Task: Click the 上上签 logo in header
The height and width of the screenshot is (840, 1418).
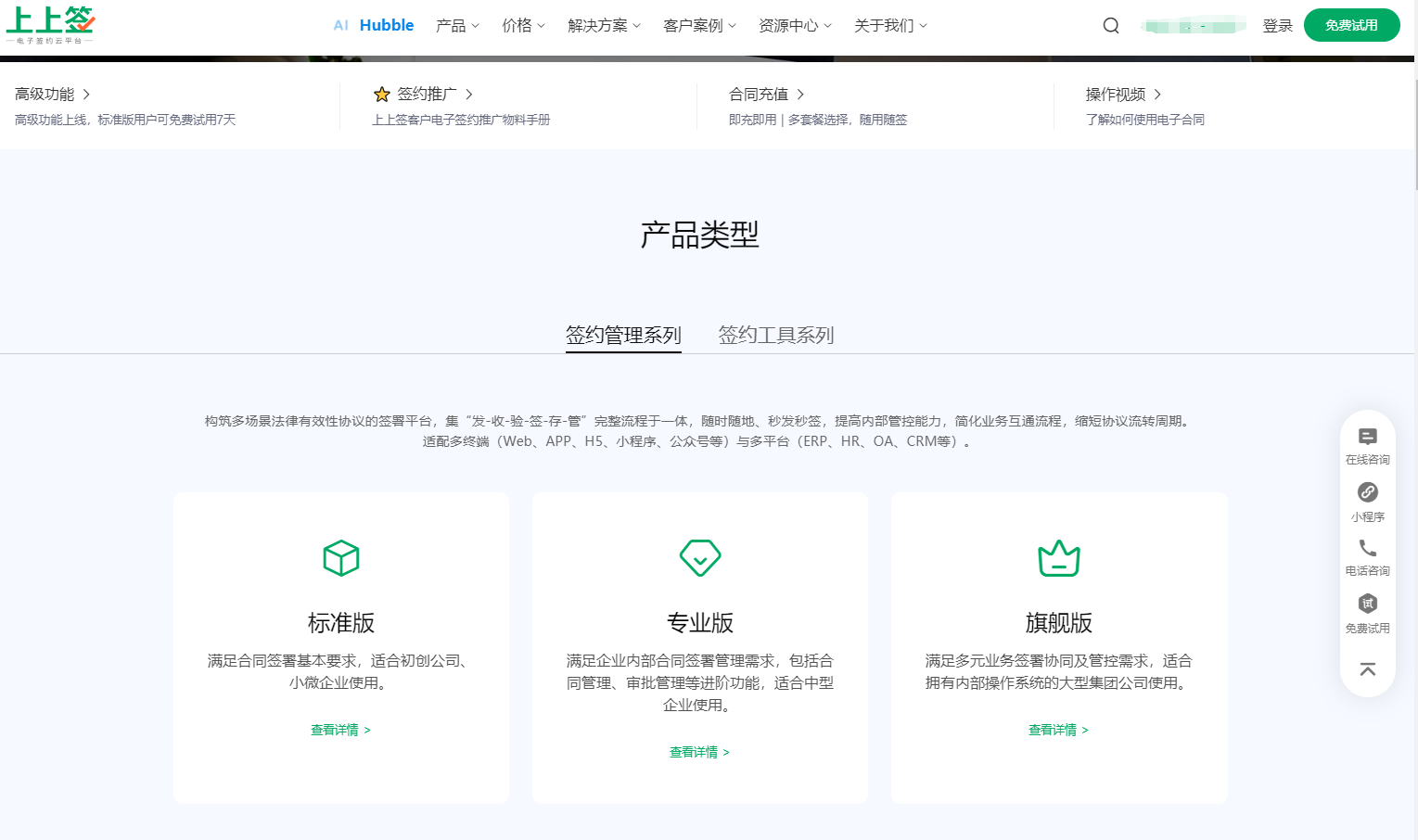Action: 50,25
